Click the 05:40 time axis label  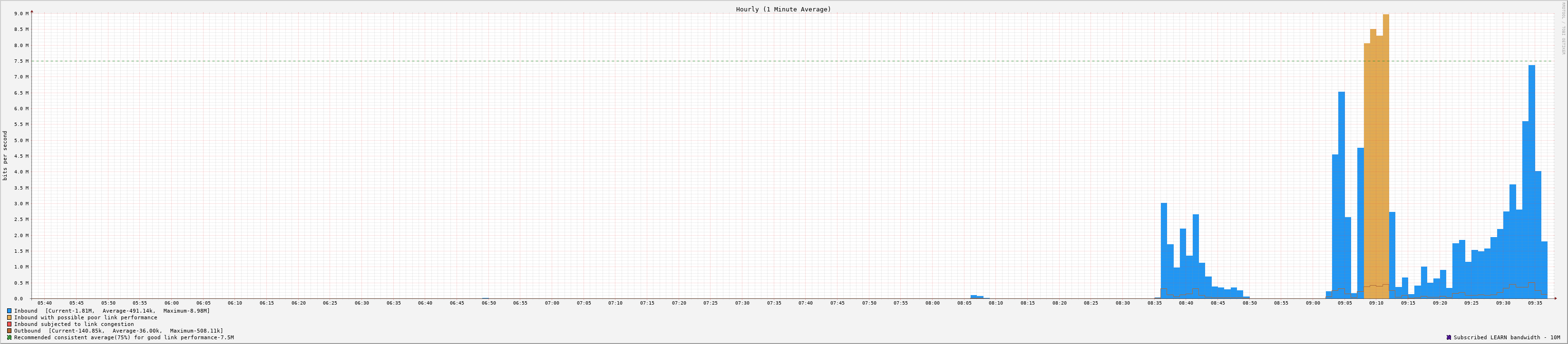click(x=44, y=303)
